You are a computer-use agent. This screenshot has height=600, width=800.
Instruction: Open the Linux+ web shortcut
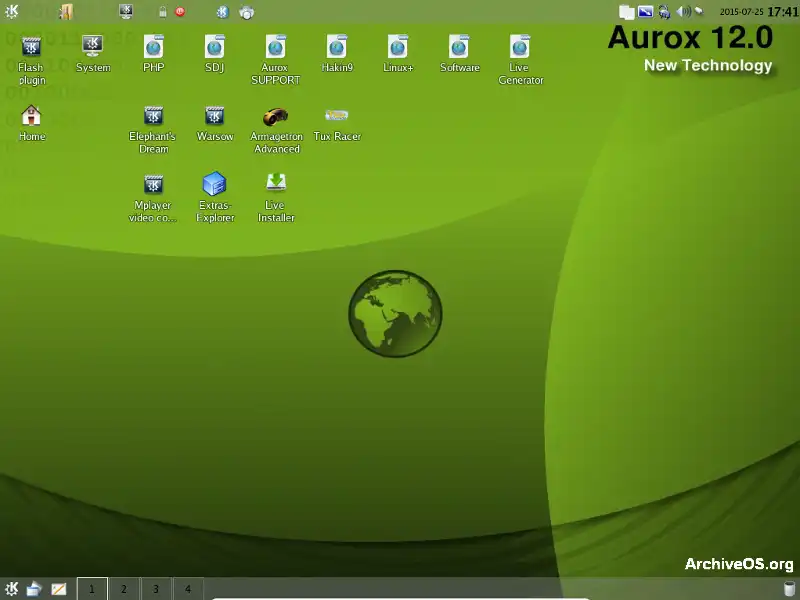[397, 47]
